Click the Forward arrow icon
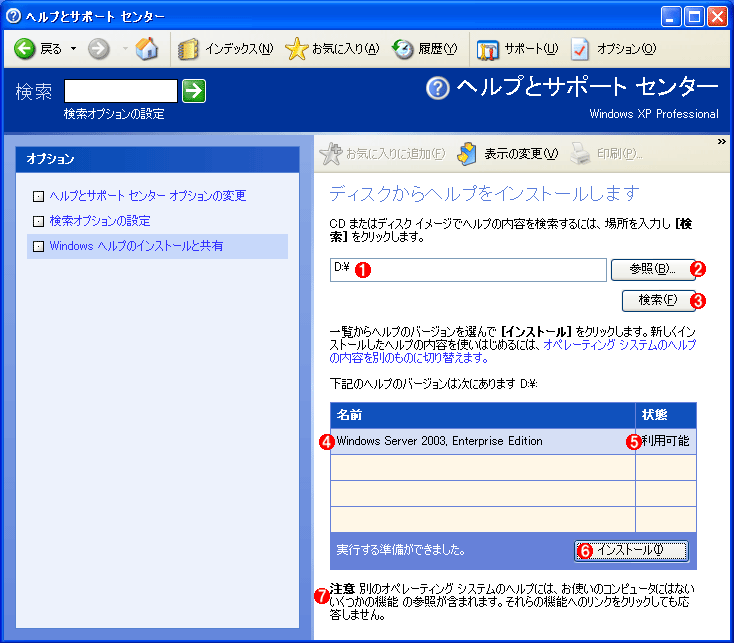Image resolution: width=734 pixels, height=643 pixels. [x=98, y=49]
